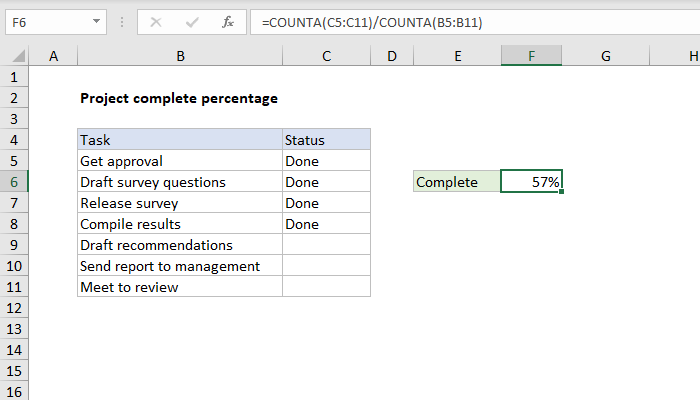Expand the Name Box dropdown arrow

point(95,21)
